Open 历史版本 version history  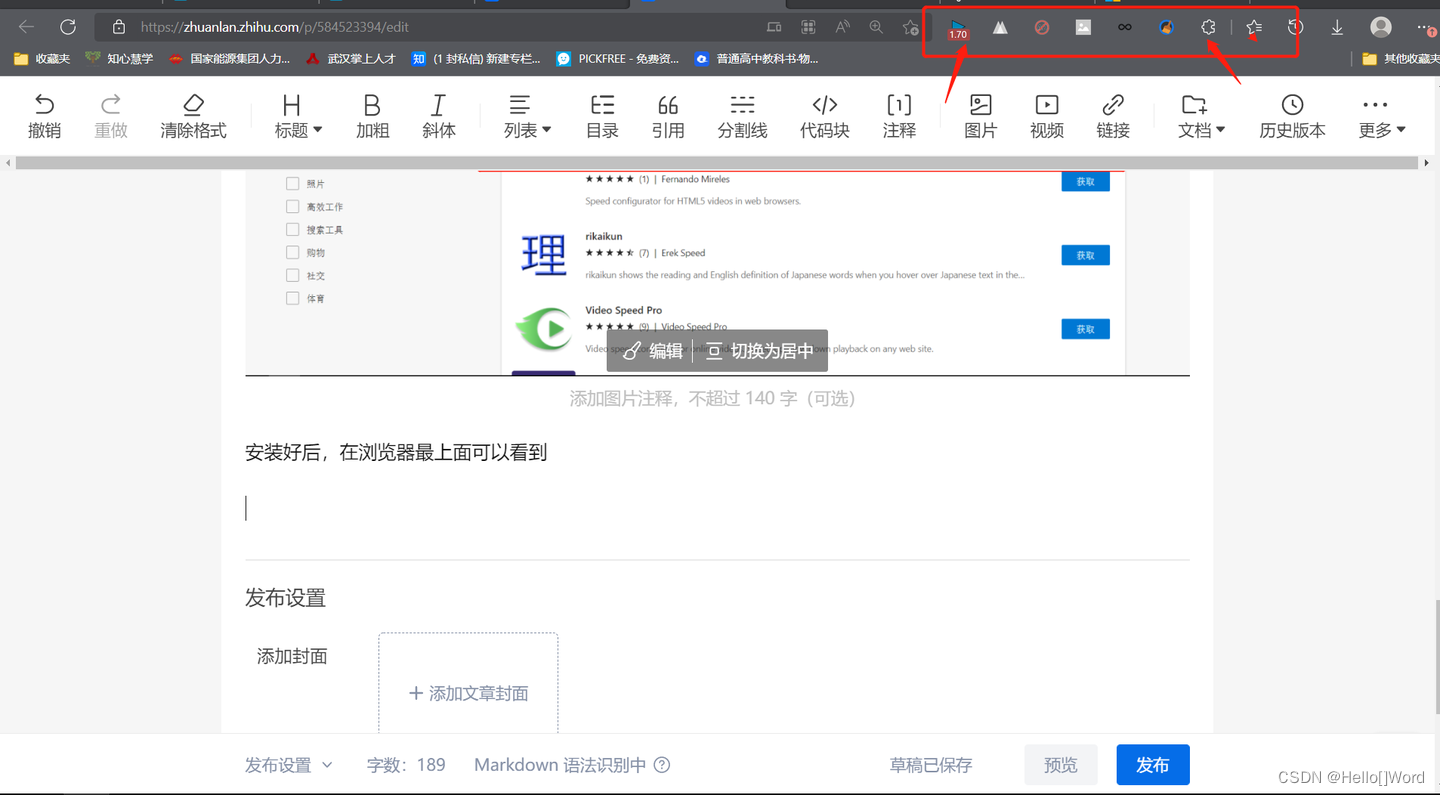1292,116
